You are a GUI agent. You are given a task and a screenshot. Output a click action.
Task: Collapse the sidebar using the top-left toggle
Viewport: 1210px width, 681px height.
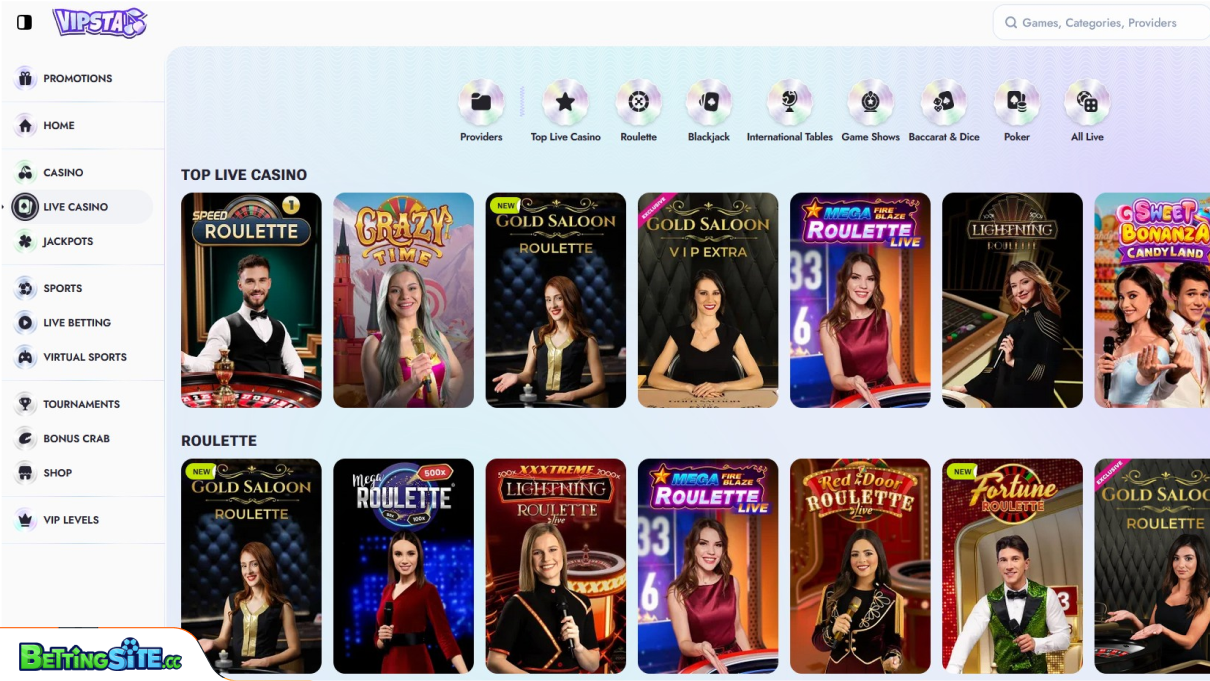[24, 22]
